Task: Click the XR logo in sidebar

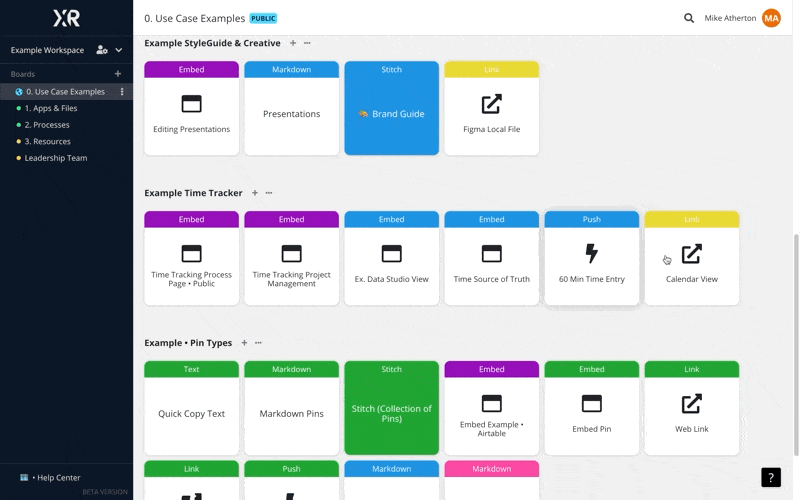Action: tap(66, 18)
